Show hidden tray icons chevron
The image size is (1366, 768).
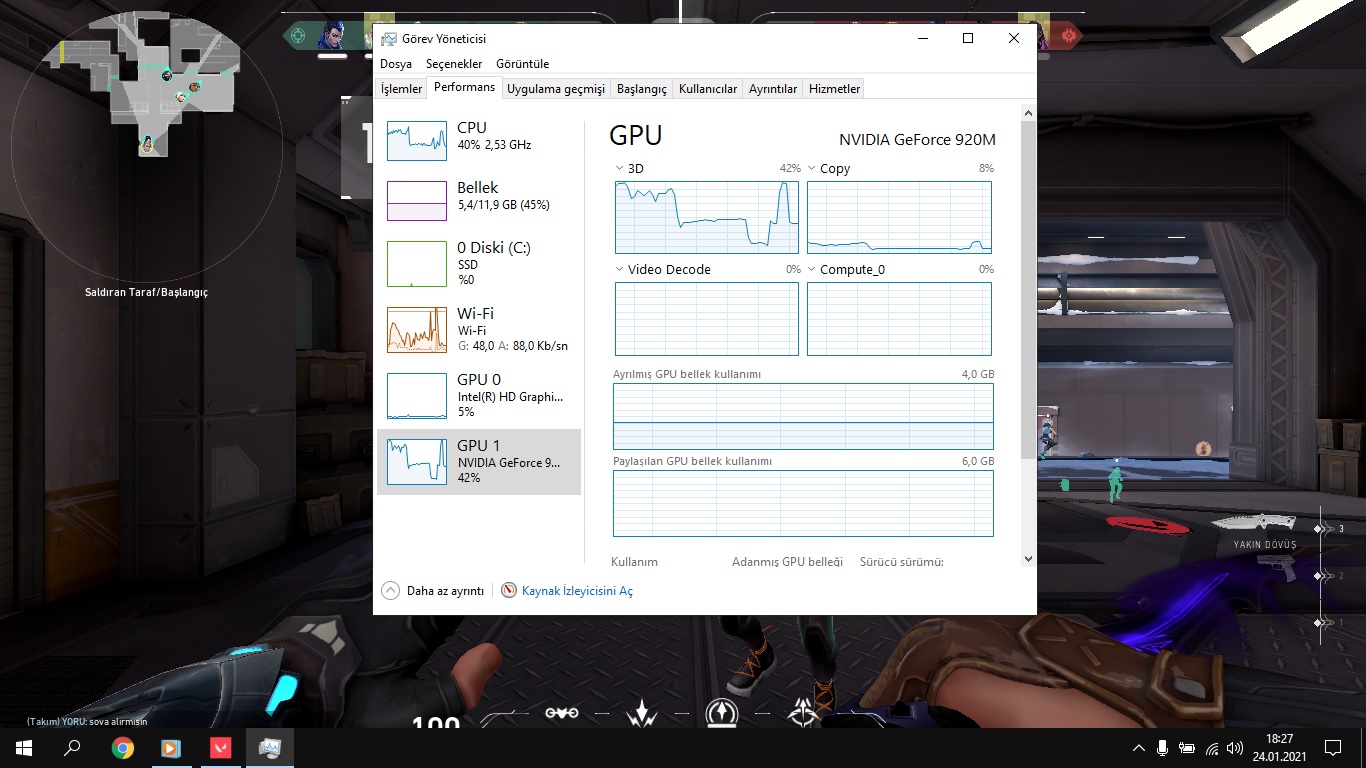pyautogui.click(x=1138, y=748)
